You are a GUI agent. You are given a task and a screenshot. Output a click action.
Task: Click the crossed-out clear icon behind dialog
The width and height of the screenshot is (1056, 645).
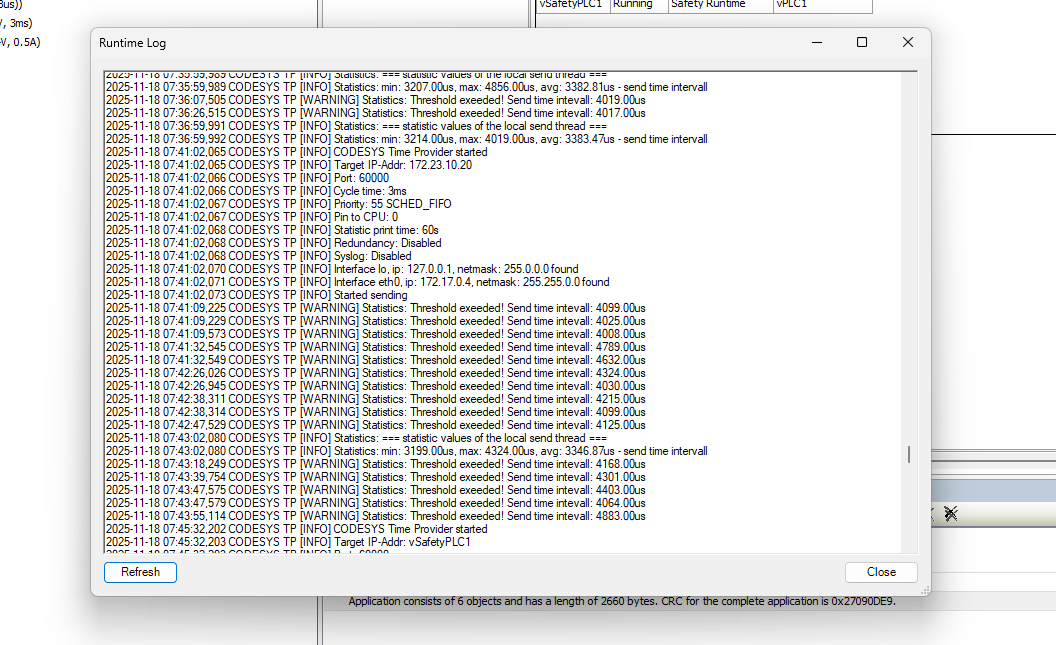(x=950, y=513)
